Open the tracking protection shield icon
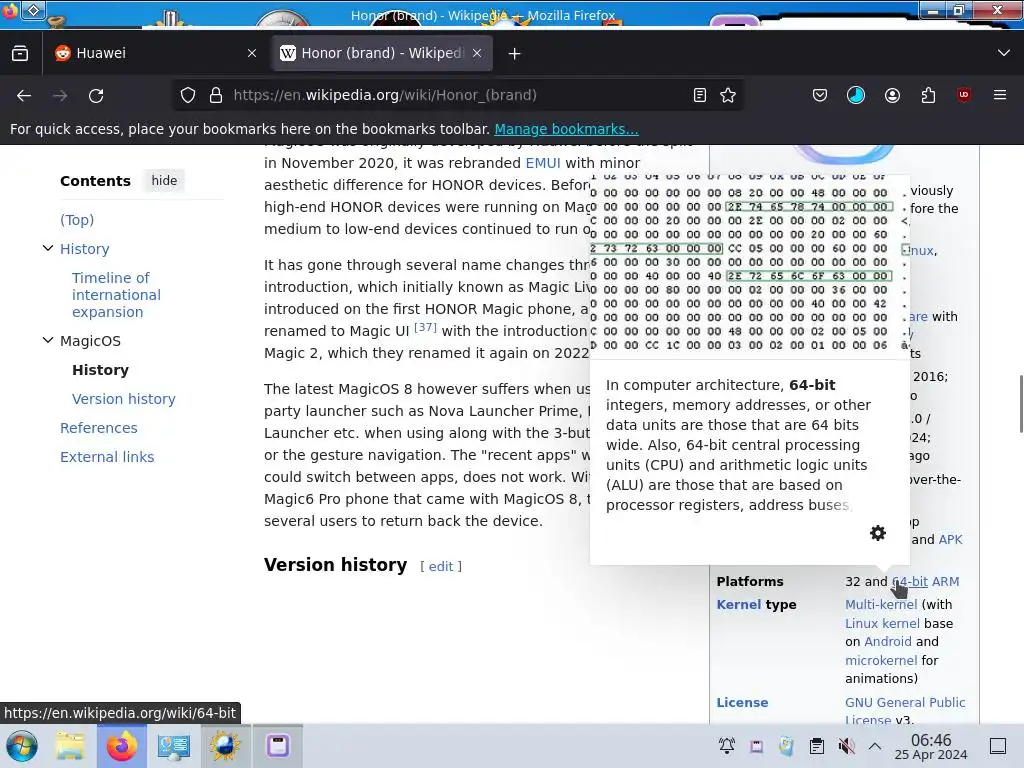 coord(188,95)
